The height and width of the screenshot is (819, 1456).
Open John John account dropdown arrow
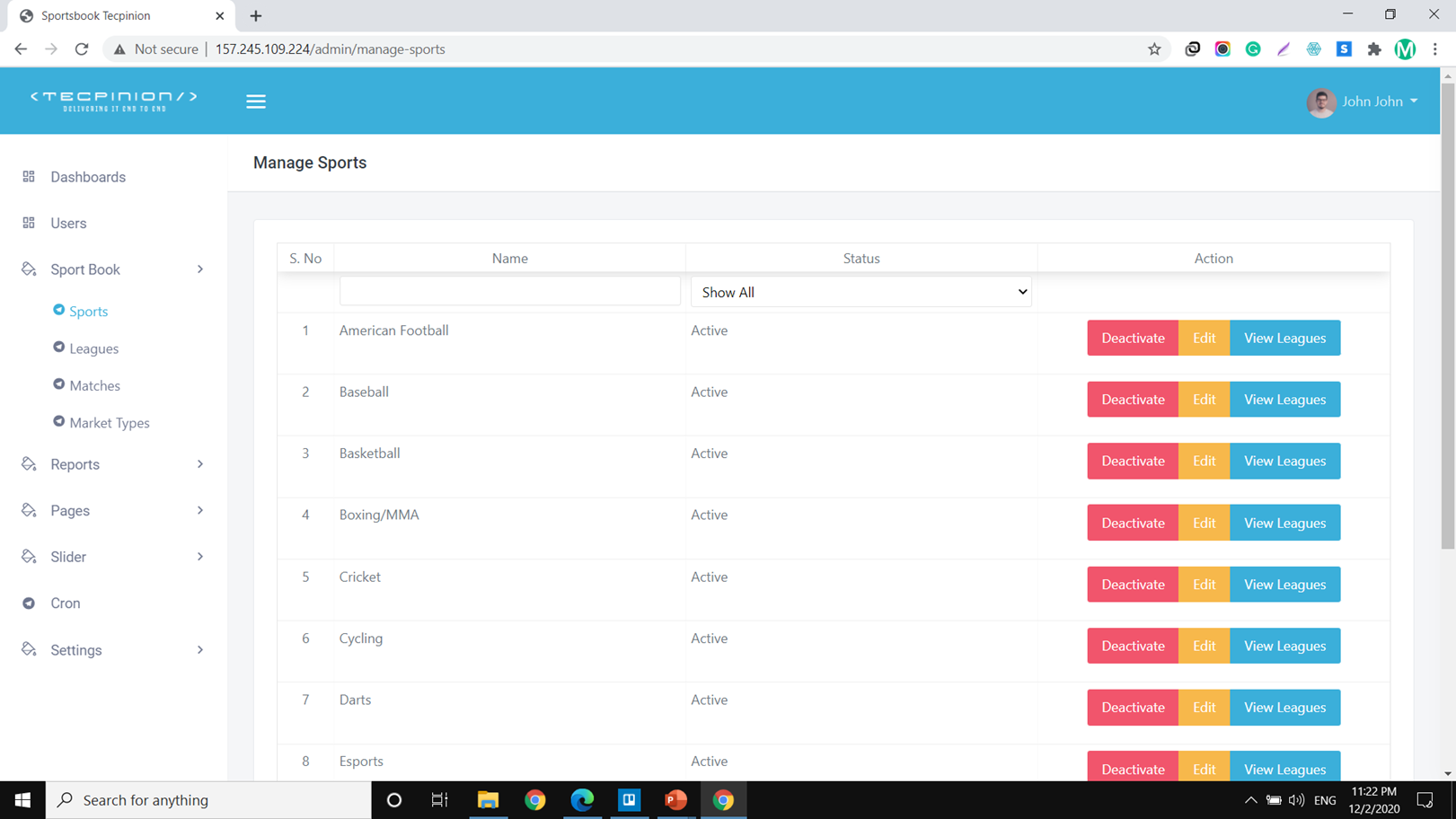pos(1414,101)
